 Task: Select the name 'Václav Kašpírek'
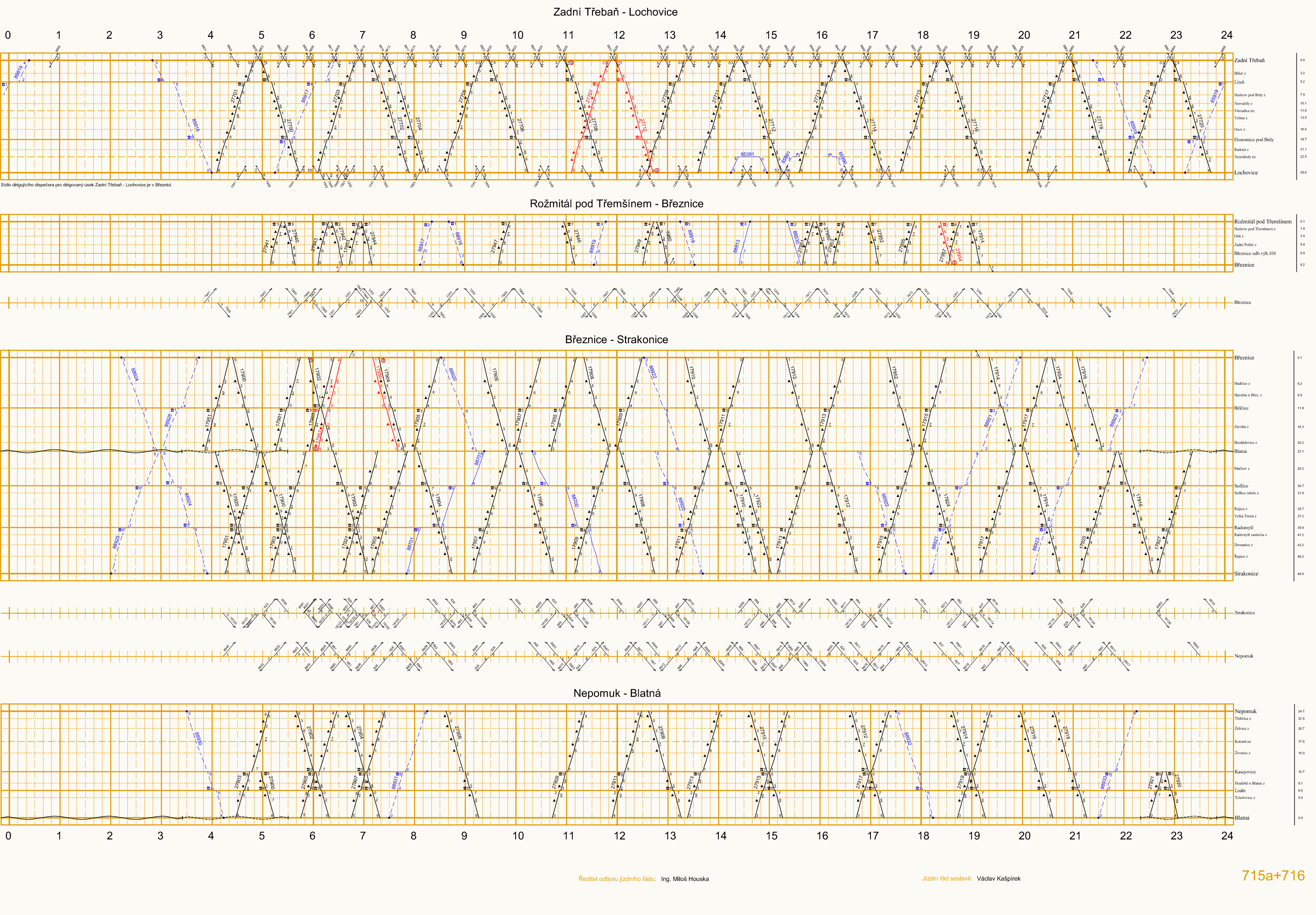pos(998,878)
